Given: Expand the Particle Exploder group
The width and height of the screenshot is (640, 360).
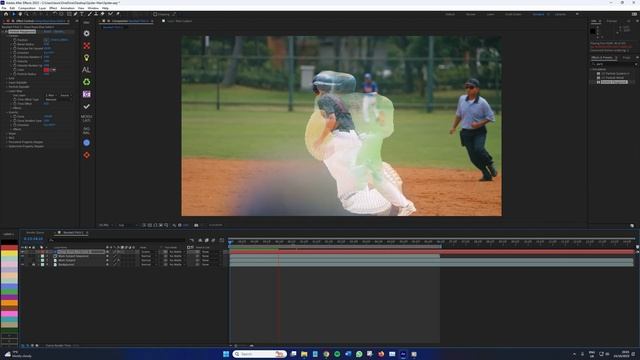Looking at the screenshot, I should [7, 87].
